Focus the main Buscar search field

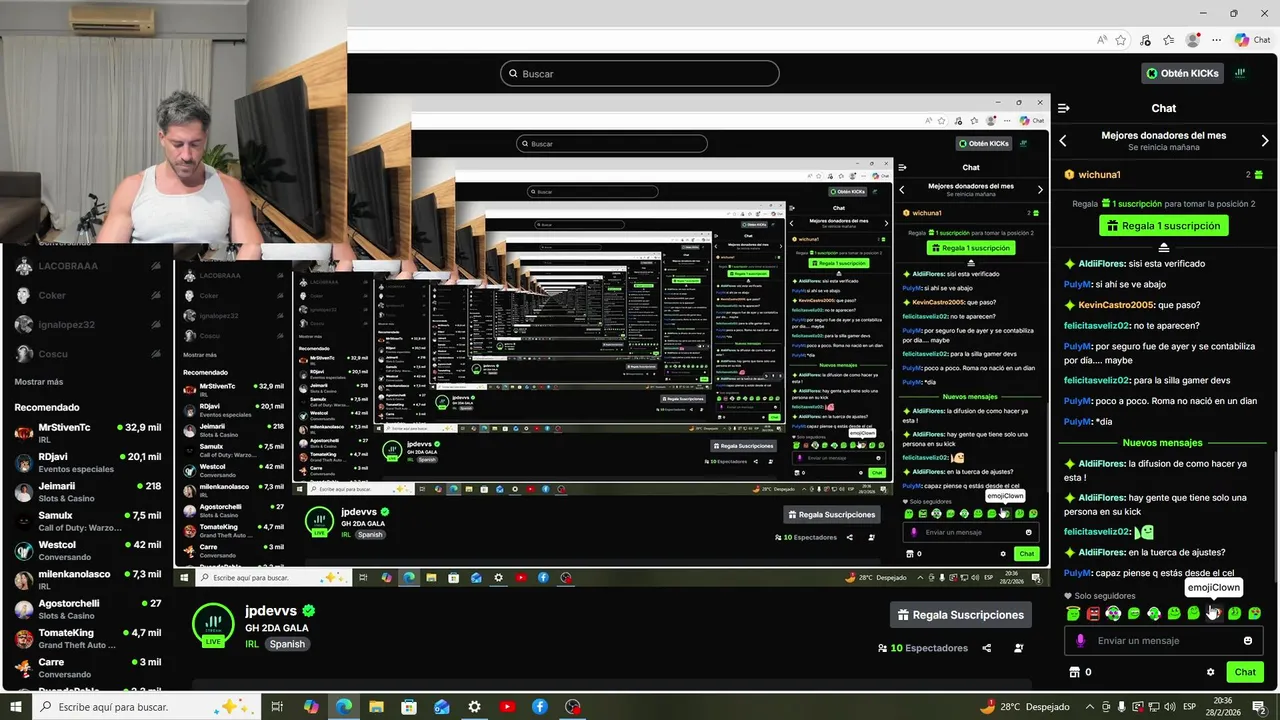640,73
